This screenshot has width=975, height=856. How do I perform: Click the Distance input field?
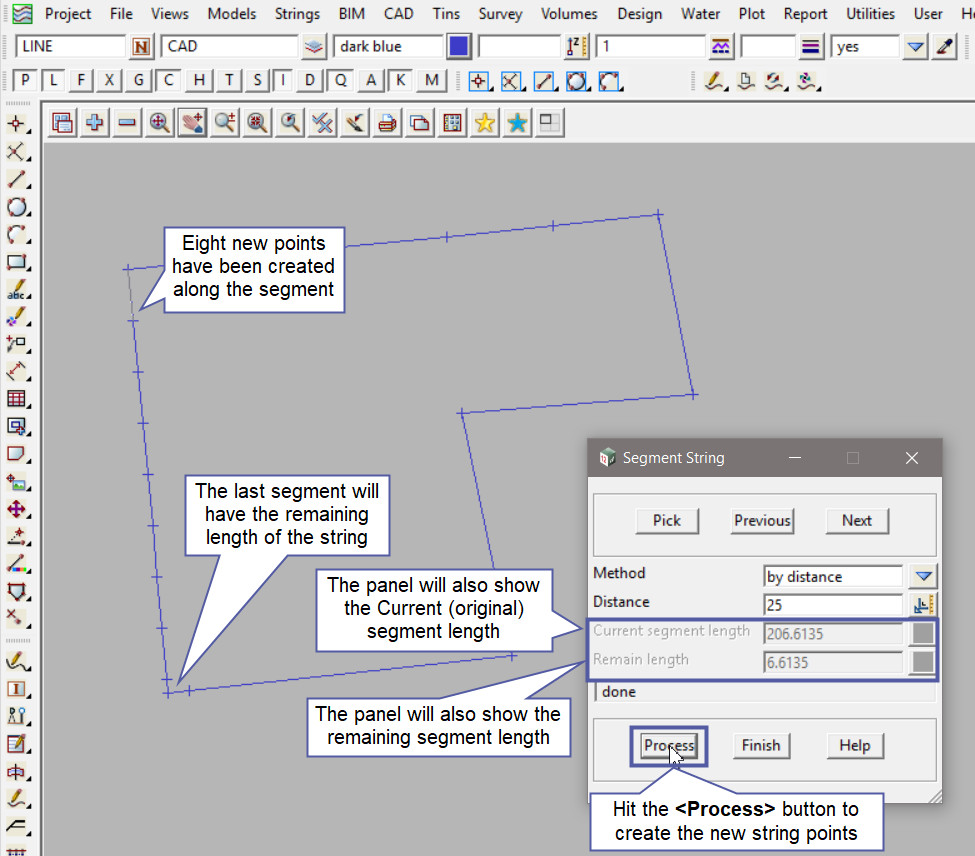832,604
